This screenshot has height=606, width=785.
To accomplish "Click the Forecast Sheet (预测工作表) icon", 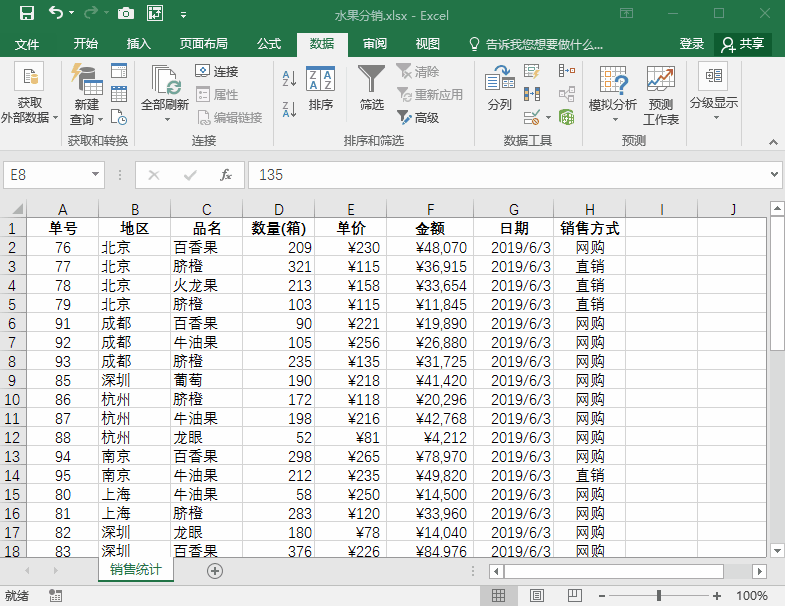I will 660,81.
